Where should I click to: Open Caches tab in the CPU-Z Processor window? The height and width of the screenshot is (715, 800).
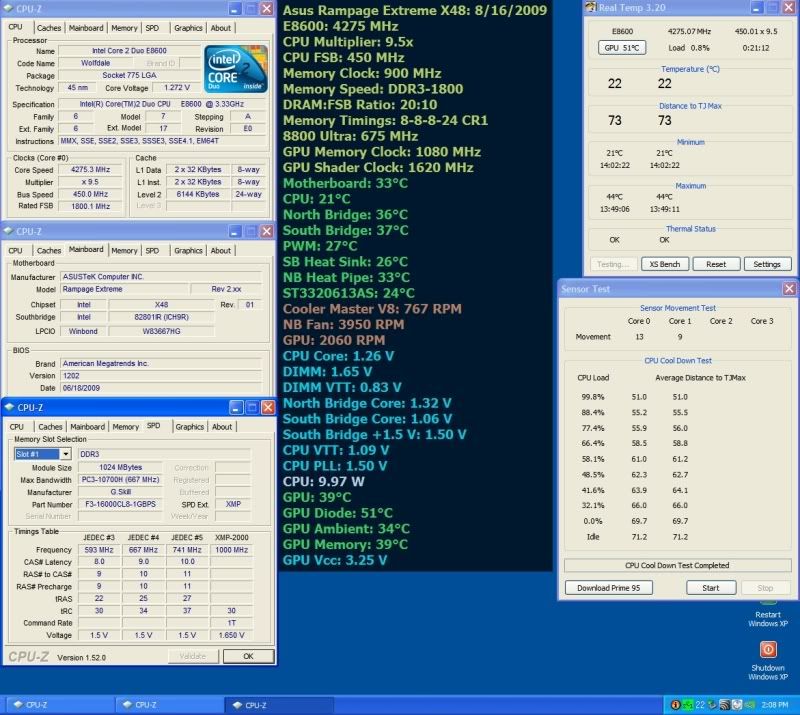click(49, 28)
